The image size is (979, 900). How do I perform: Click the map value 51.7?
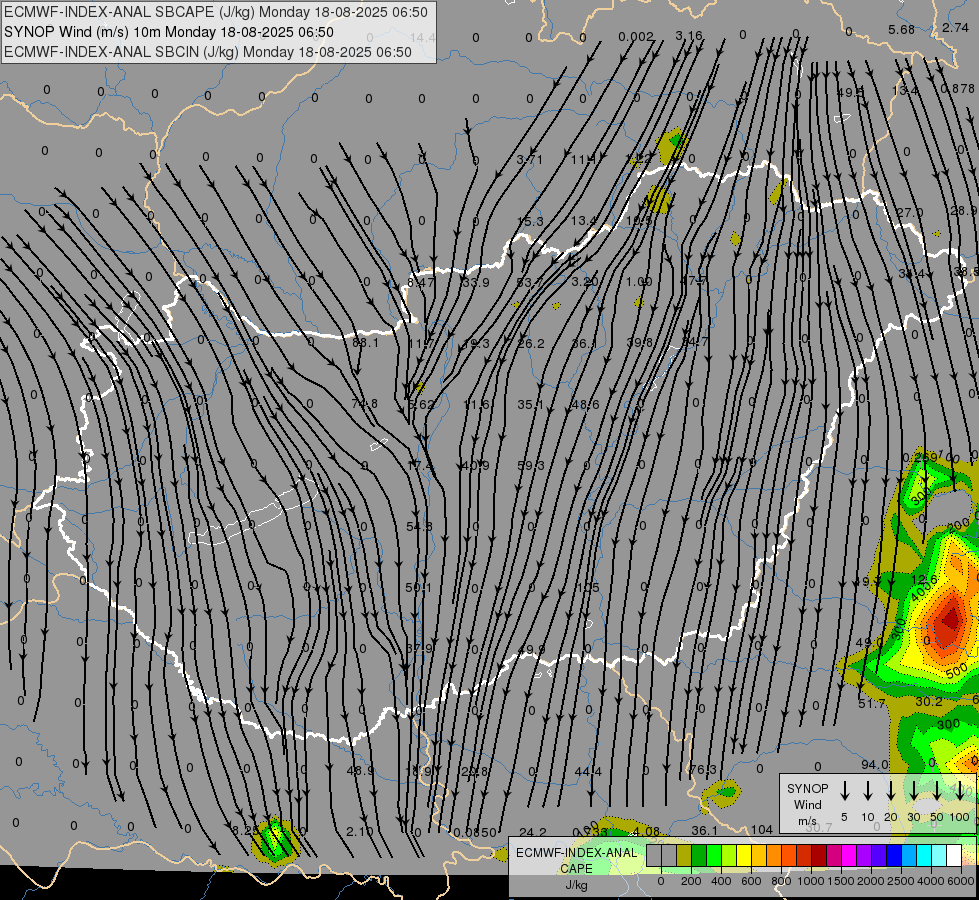click(872, 704)
